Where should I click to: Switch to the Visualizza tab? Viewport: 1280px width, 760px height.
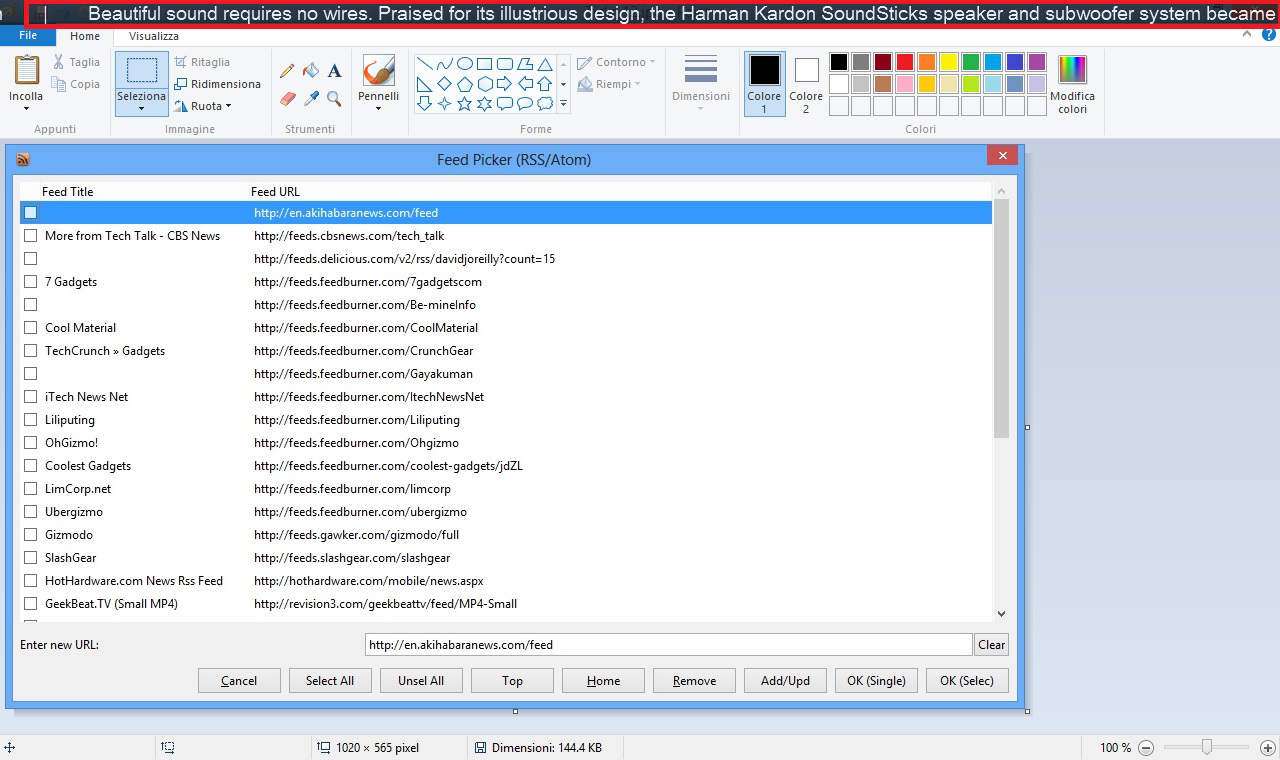(x=154, y=36)
